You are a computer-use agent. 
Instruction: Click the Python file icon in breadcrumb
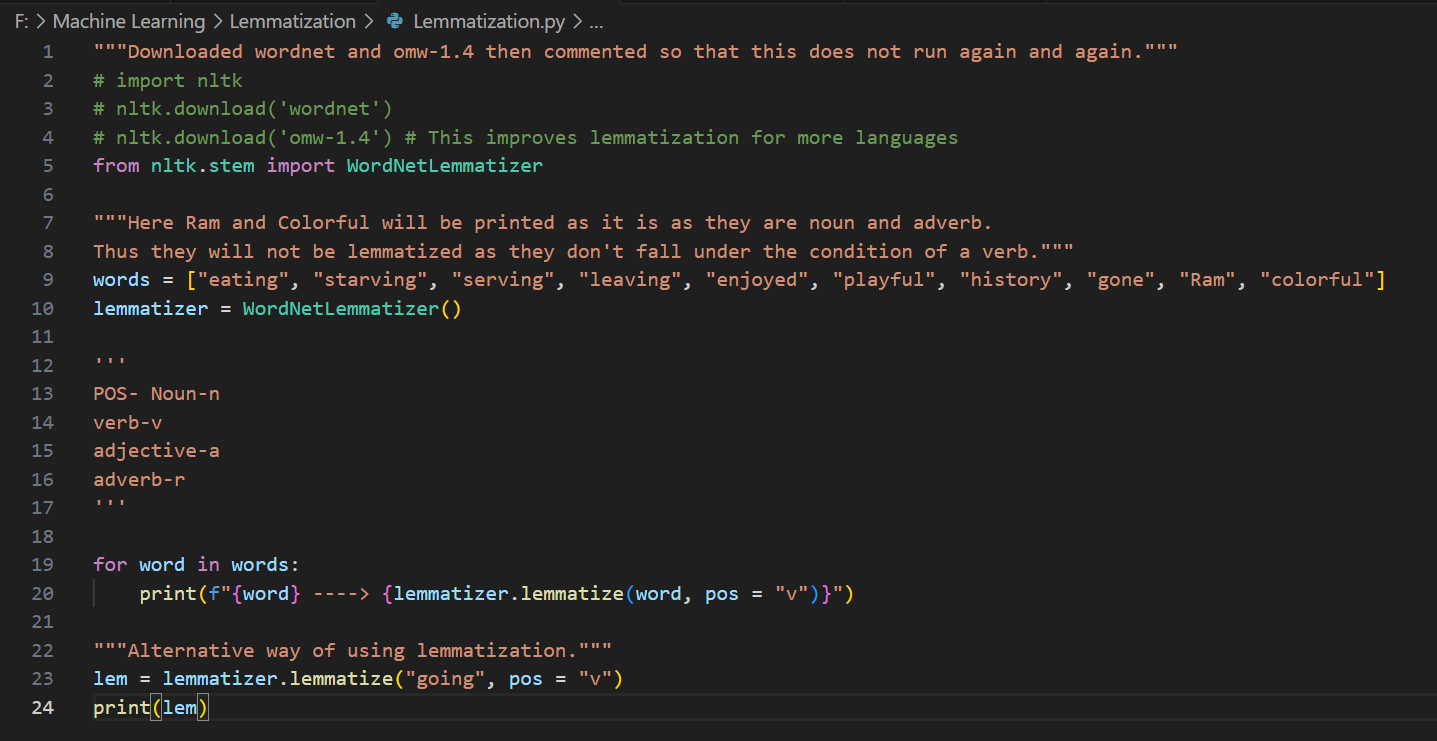click(x=395, y=21)
